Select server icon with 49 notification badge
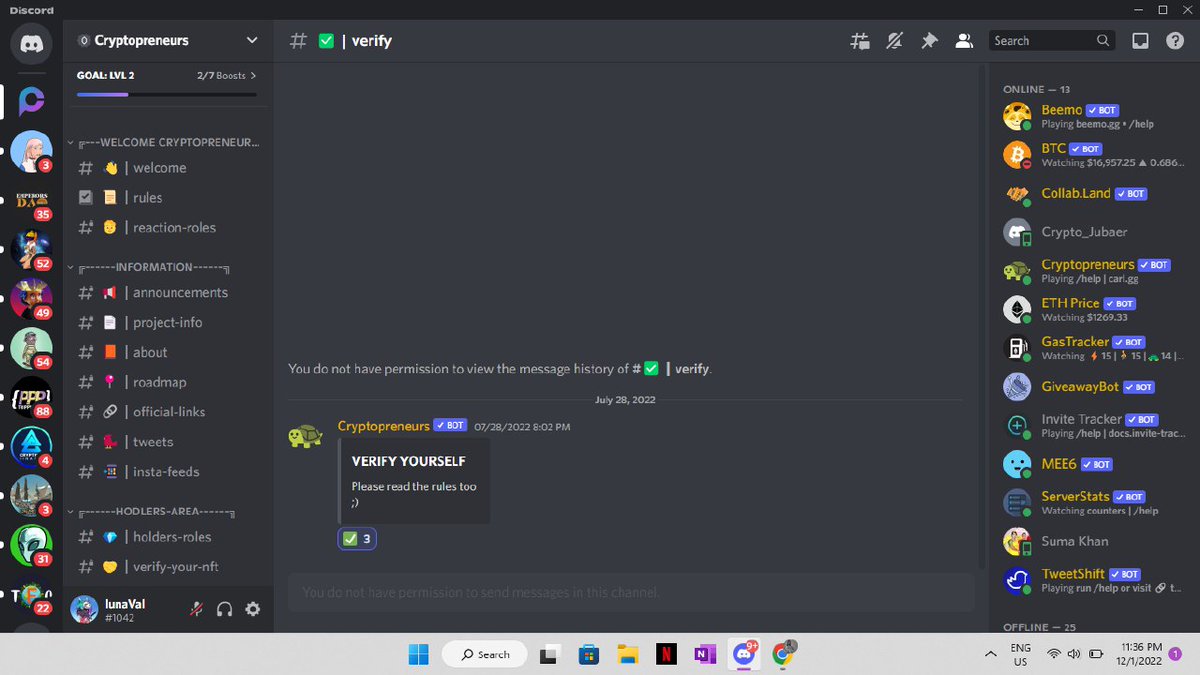1200x675 pixels. 31,298
